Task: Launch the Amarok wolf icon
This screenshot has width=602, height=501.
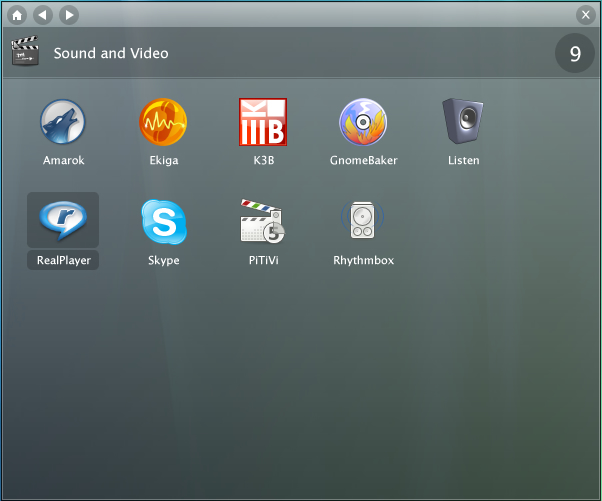Action: click(x=63, y=122)
